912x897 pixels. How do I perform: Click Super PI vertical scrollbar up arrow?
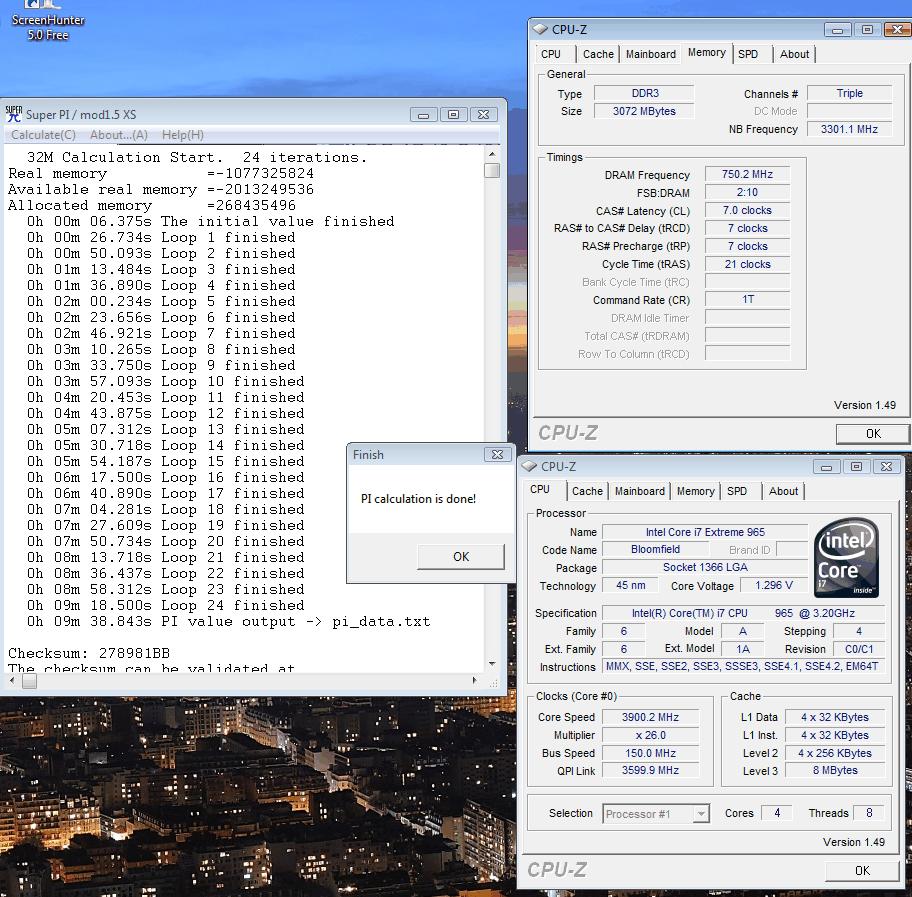492,154
